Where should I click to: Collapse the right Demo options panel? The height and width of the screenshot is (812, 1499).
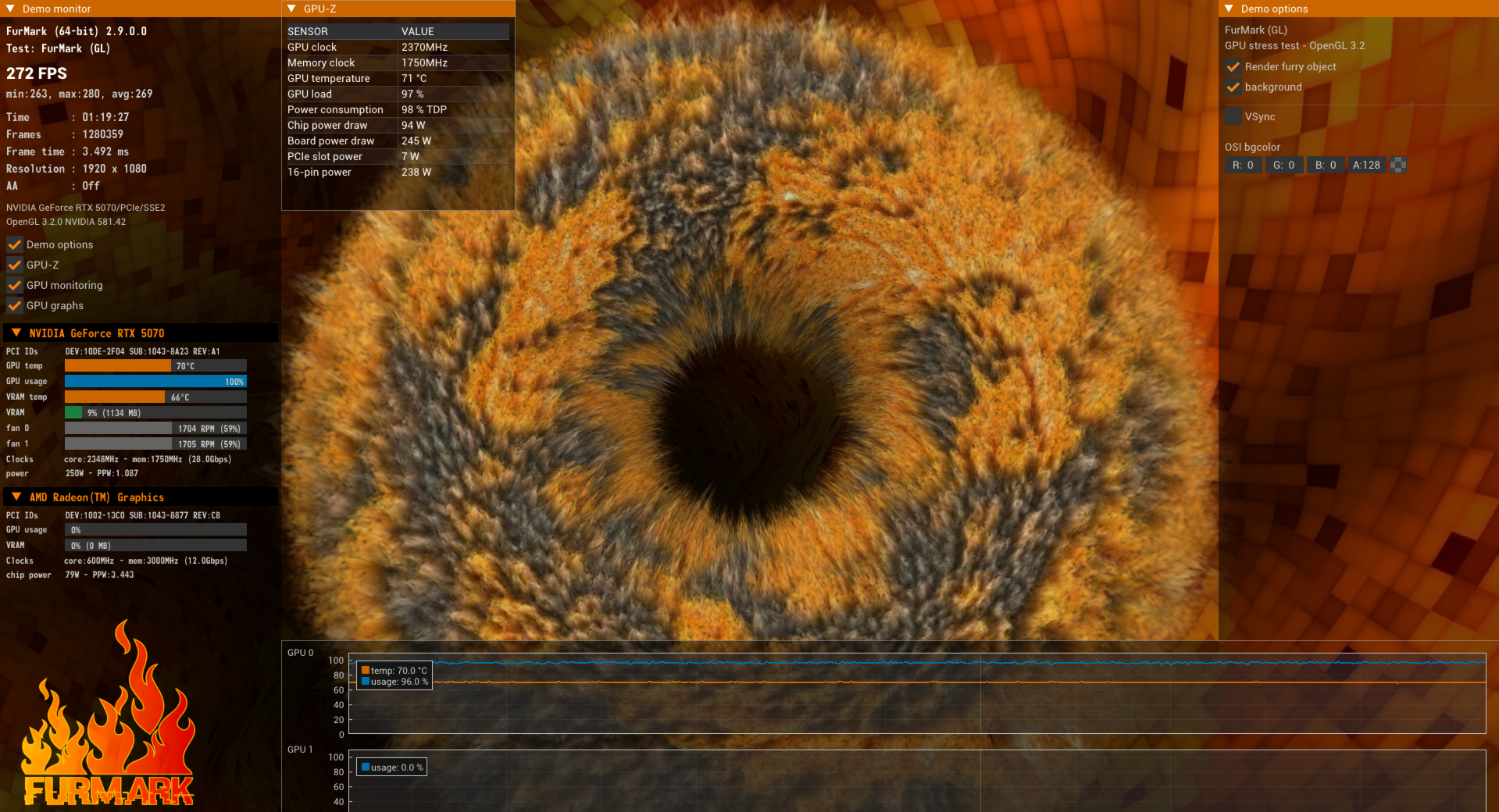tap(1229, 9)
